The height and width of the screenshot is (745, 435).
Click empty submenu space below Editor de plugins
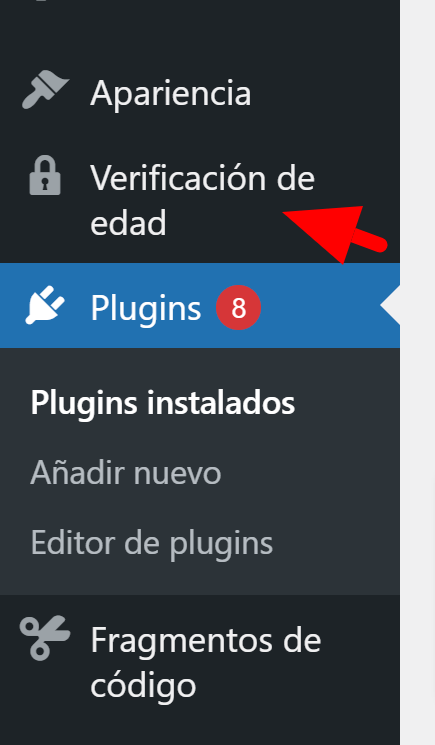[199, 580]
